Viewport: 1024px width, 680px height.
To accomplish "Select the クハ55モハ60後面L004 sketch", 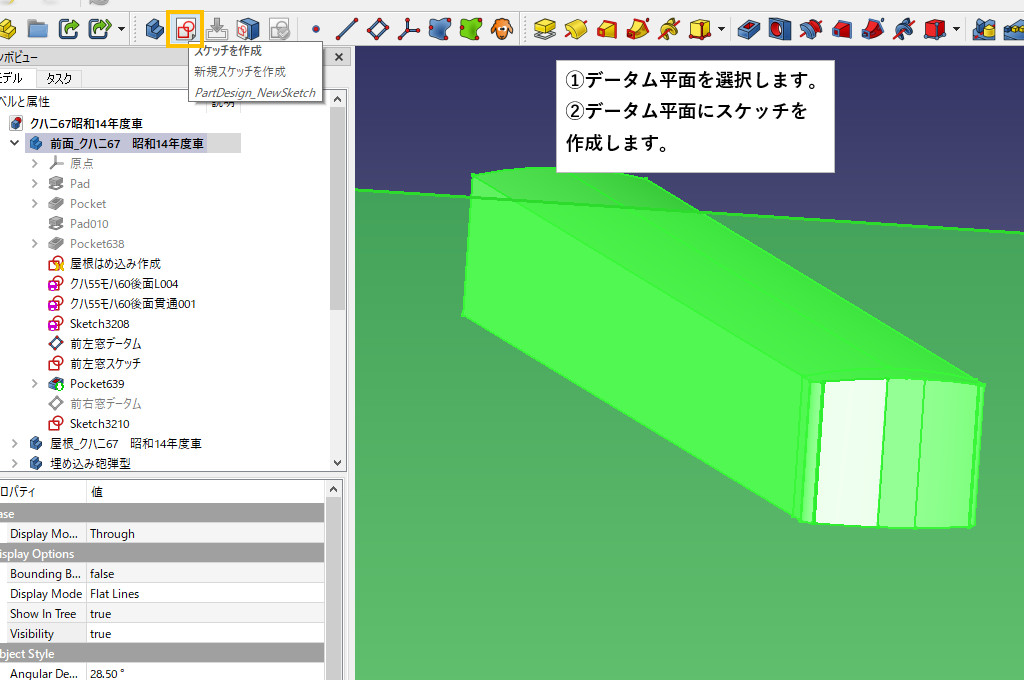I will [123, 283].
